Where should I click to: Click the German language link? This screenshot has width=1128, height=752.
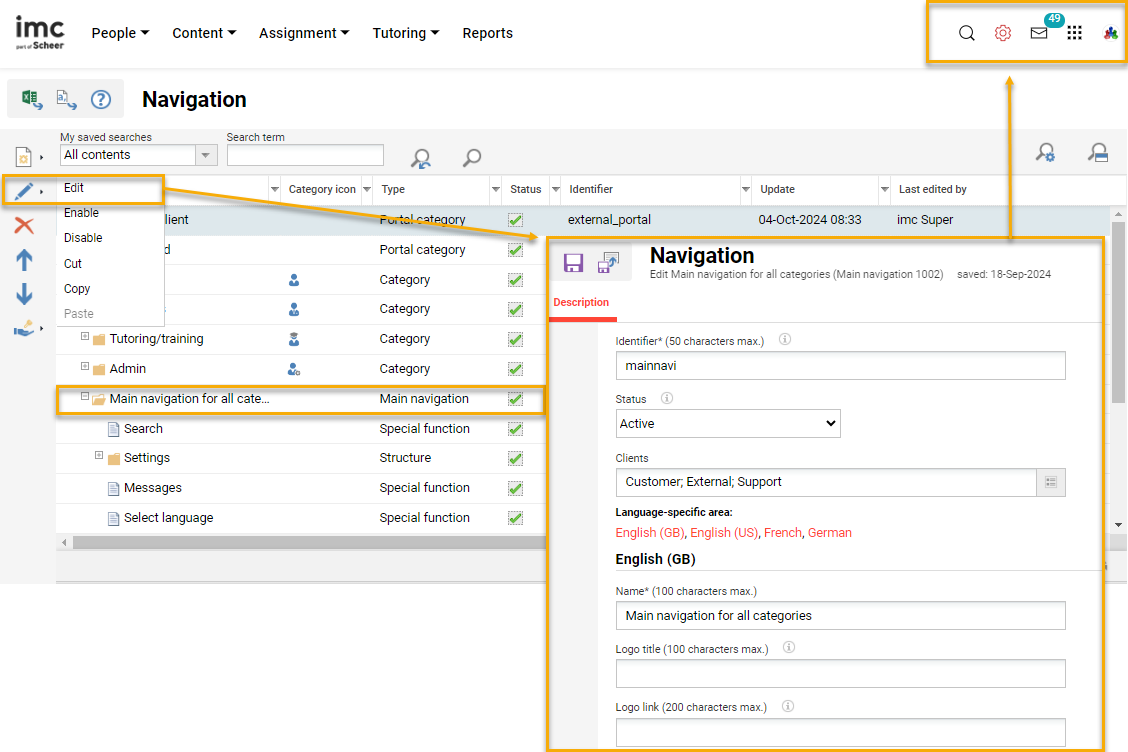coord(829,533)
